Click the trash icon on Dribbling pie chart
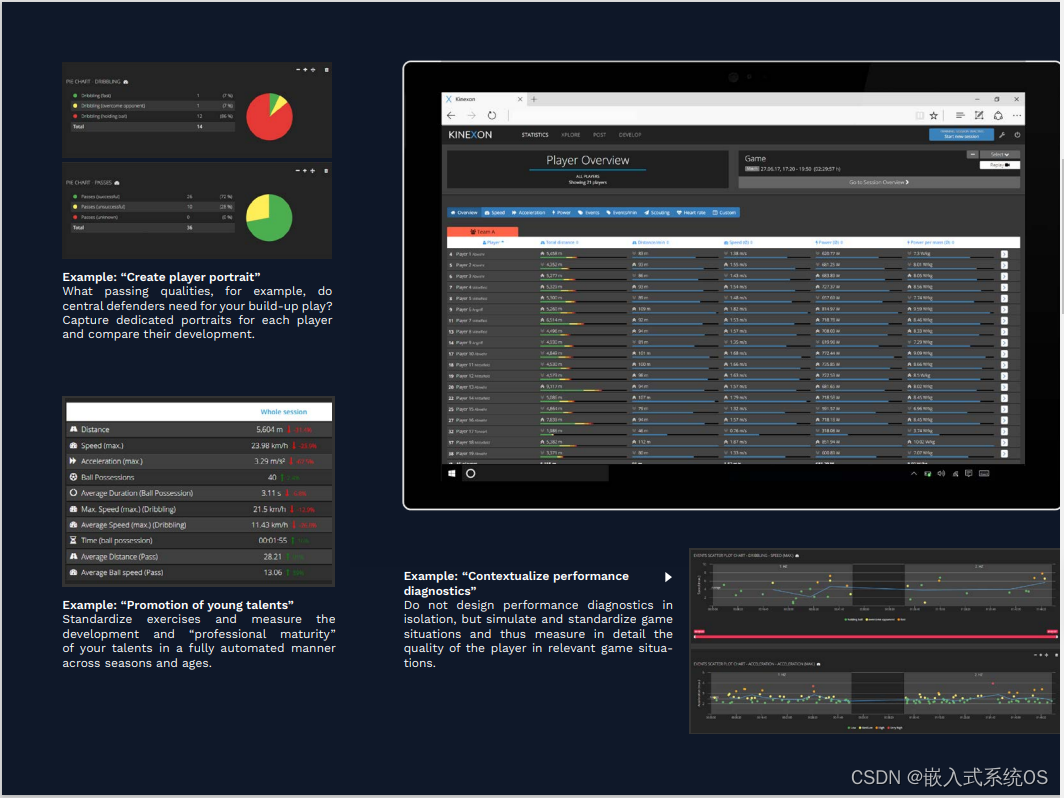The image size is (1064, 798). (x=326, y=70)
